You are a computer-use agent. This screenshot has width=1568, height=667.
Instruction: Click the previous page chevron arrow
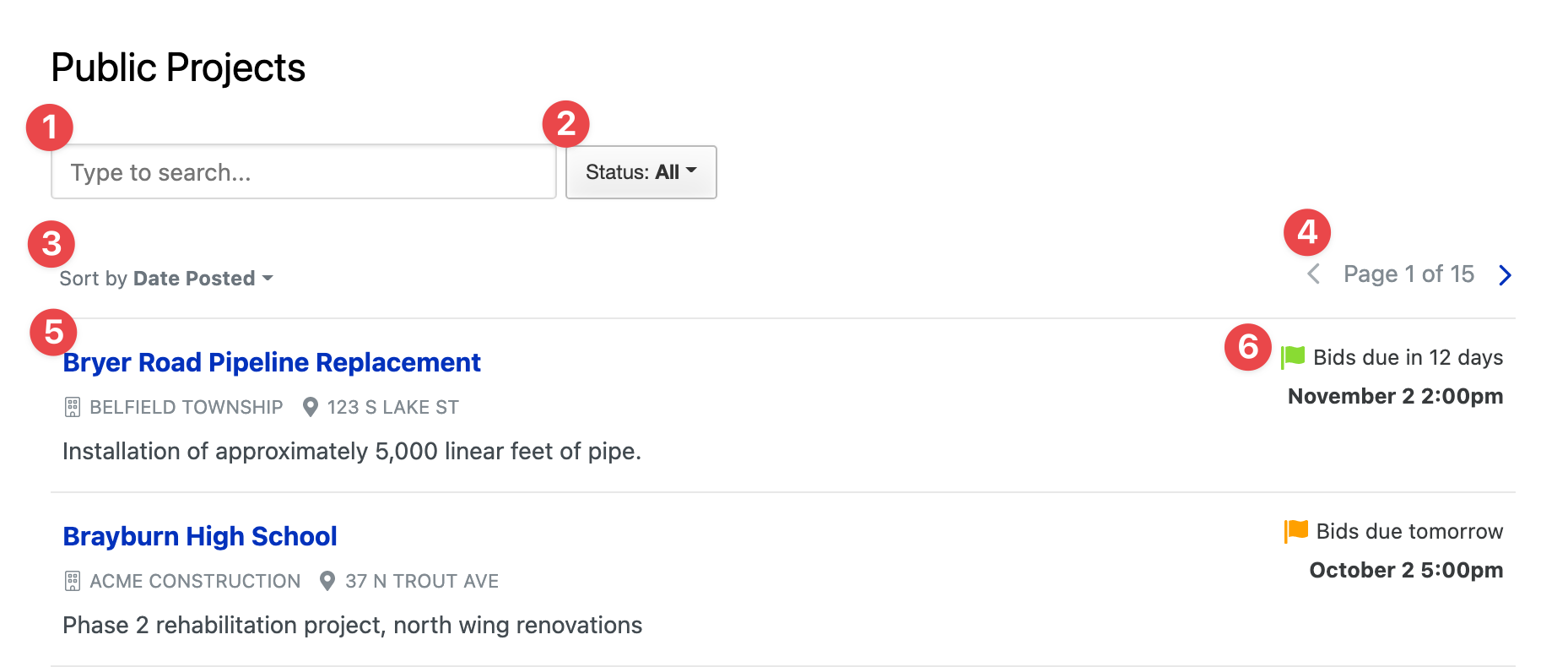point(1313,274)
